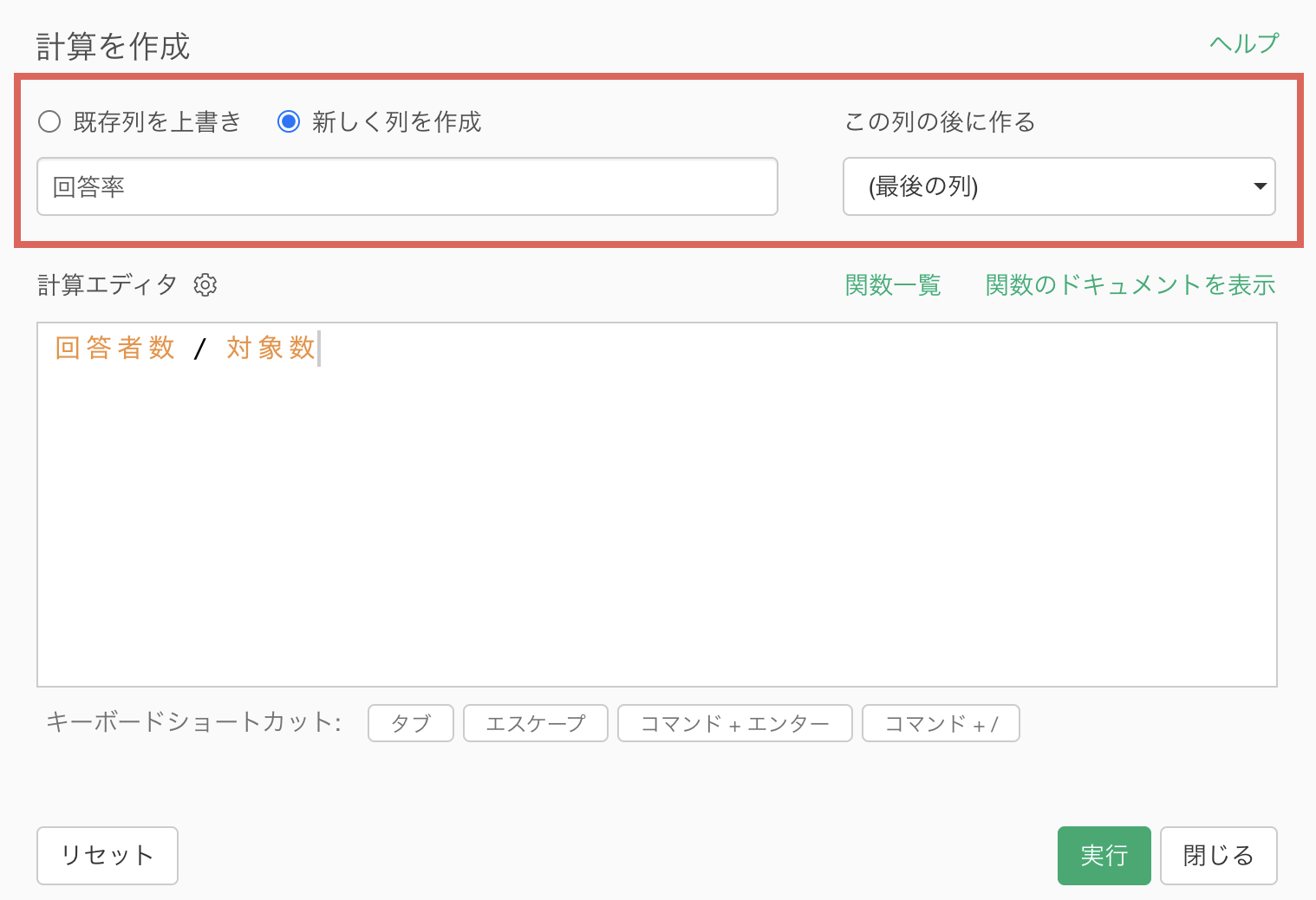Click the コマンド + エンター shortcut key
The height and width of the screenshot is (900, 1316).
[735, 723]
